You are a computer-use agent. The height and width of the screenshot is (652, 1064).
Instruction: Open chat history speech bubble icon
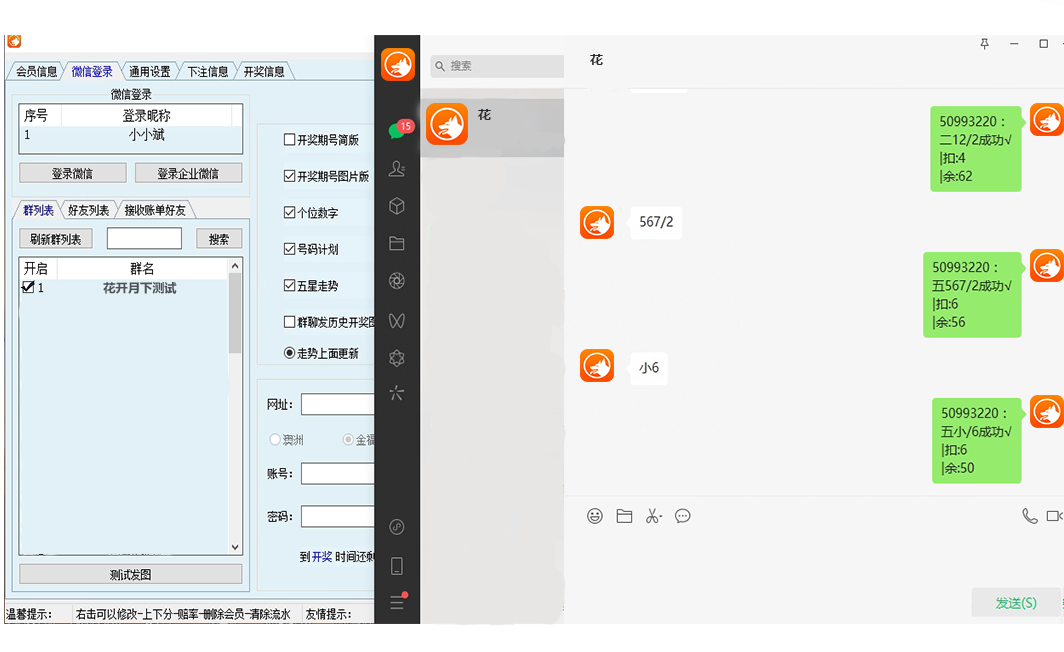(683, 516)
